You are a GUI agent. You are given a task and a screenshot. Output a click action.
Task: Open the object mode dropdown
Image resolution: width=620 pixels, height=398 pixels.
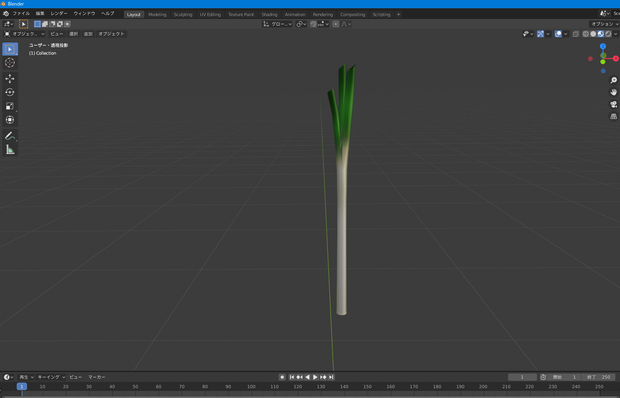[24, 34]
